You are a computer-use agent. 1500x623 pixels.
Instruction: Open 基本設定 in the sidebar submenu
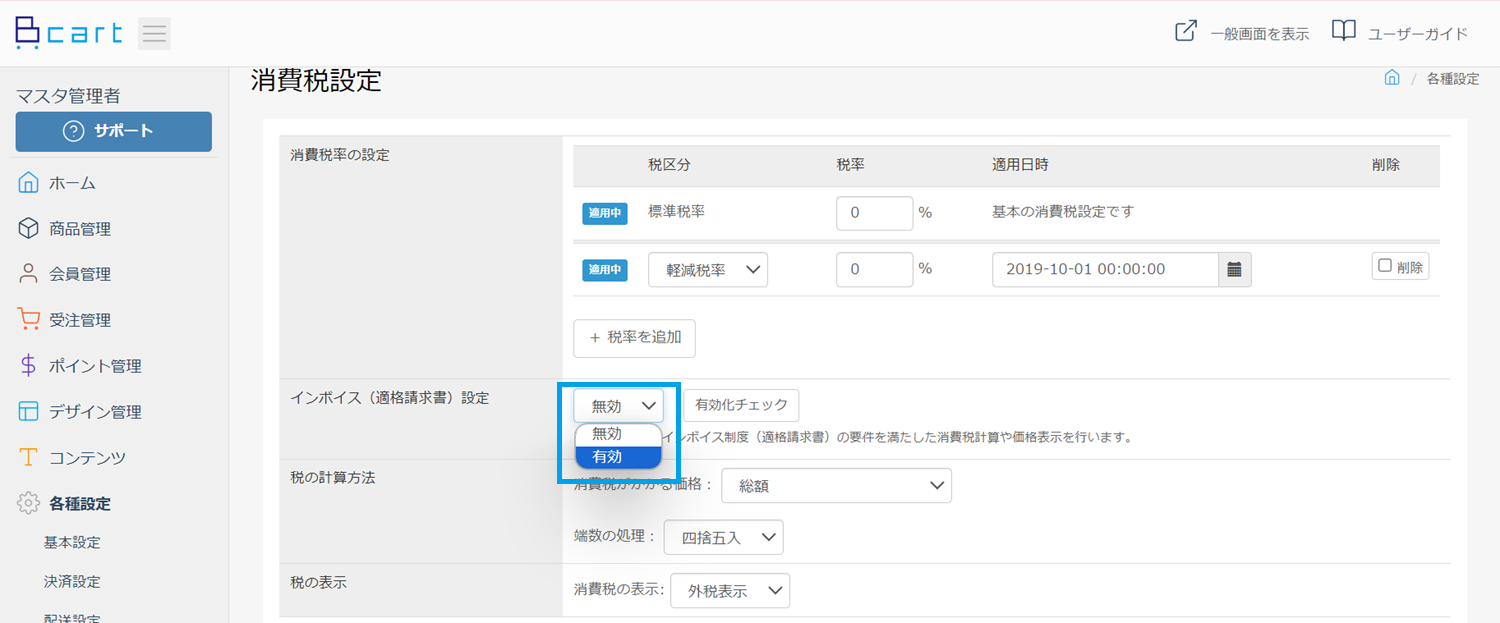[x=72, y=543]
